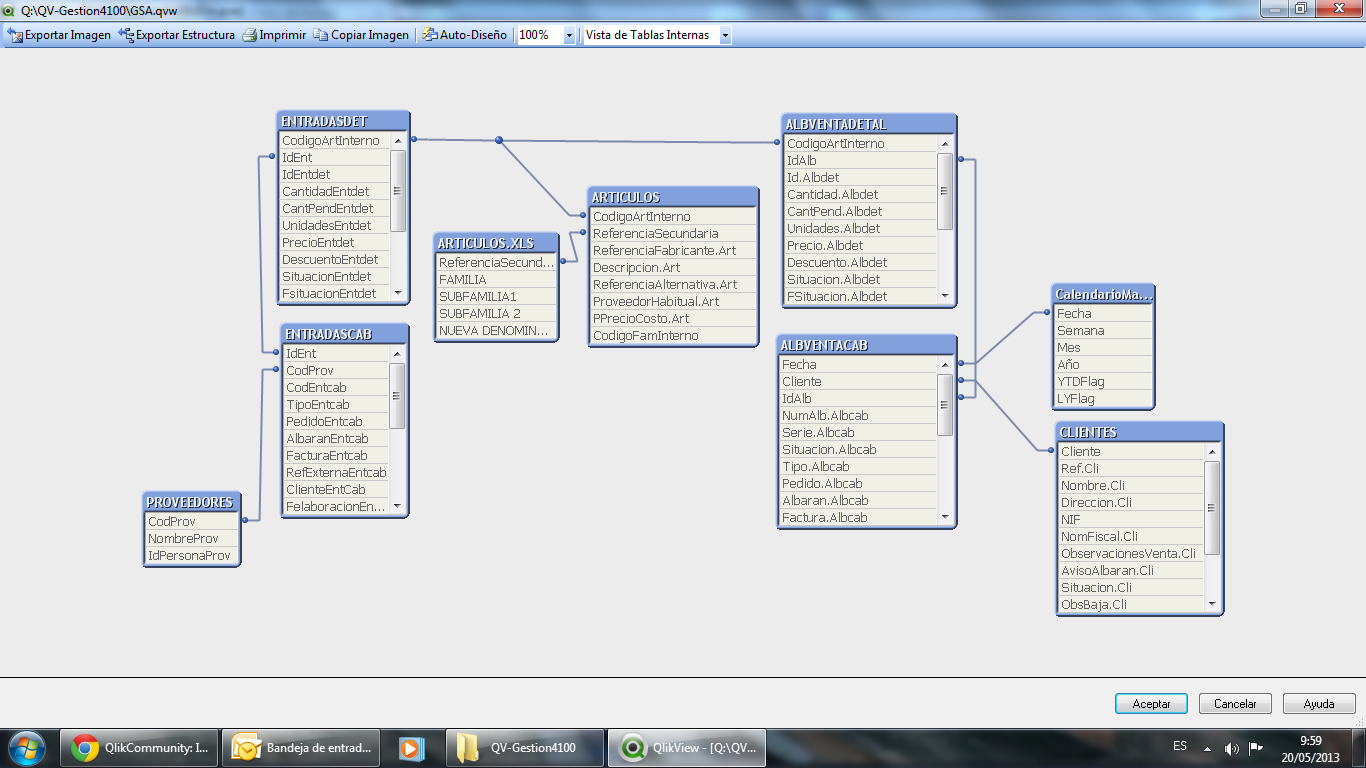Click the scroll-up arrow in ALBVENTACAB
The width and height of the screenshot is (1366, 768).
pos(945,365)
